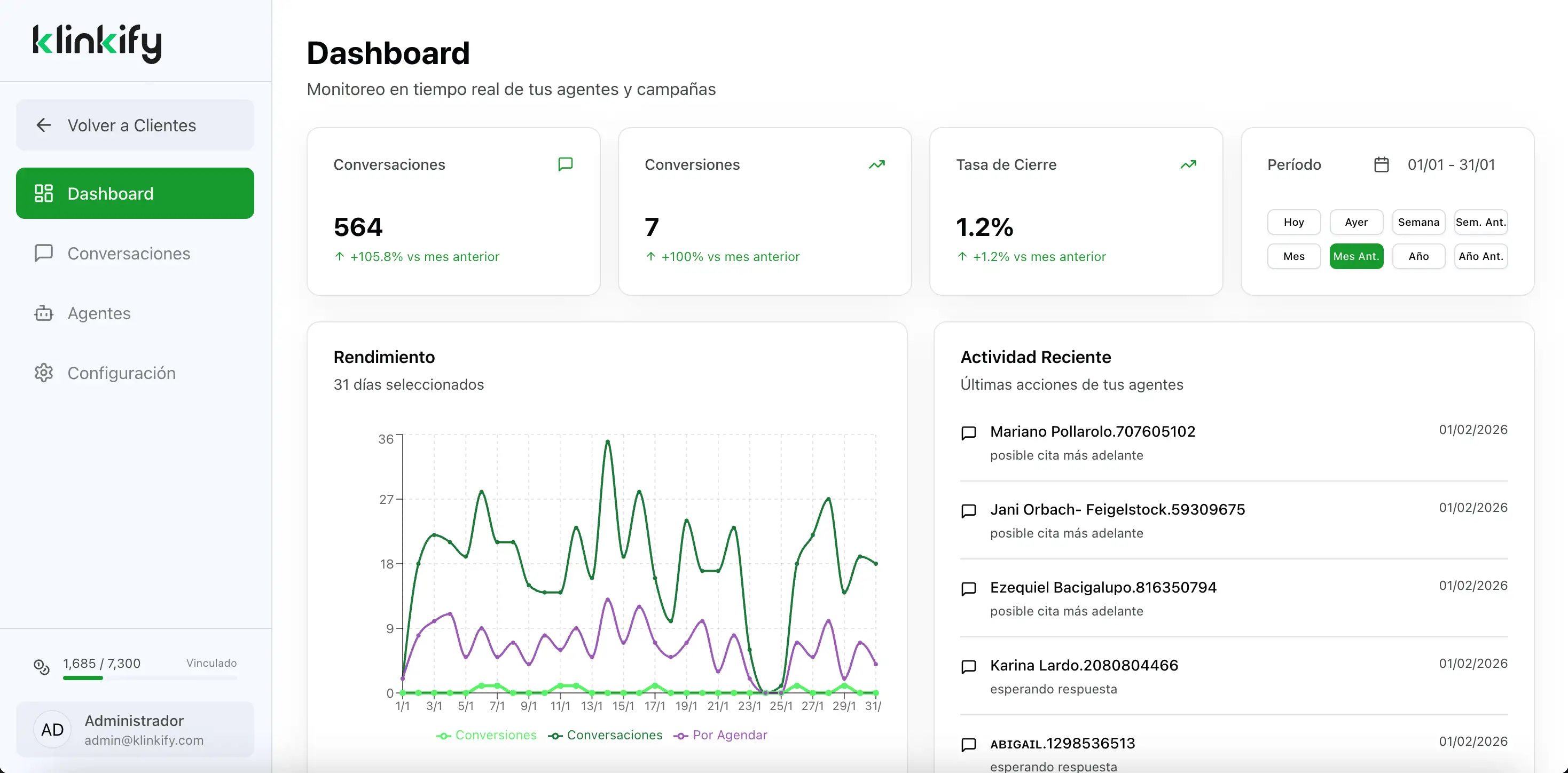Click the Configuración gear icon
The image size is (1568, 773).
(43, 373)
